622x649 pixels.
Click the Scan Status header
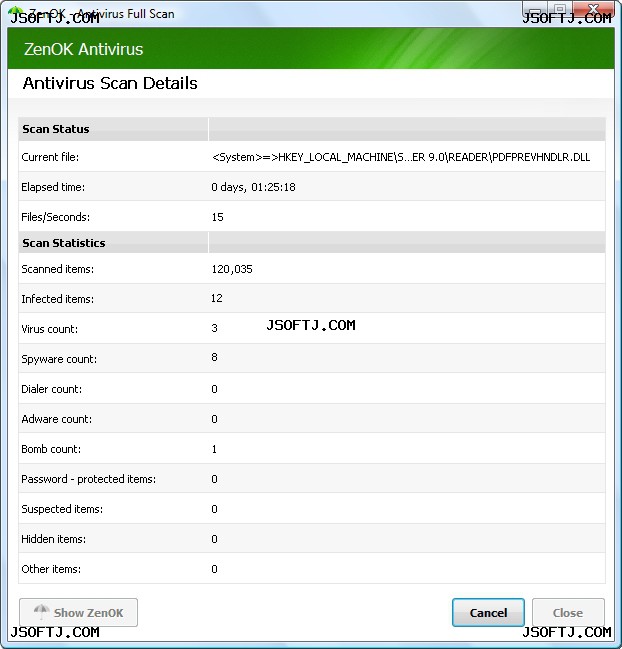[x=55, y=129]
